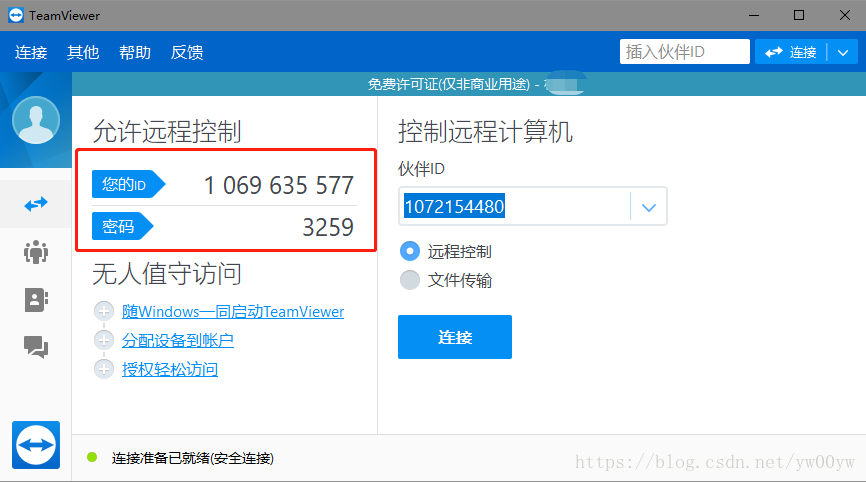Open 随Windows一同启动TeamViewer link
The height and width of the screenshot is (482, 866).
(x=233, y=311)
